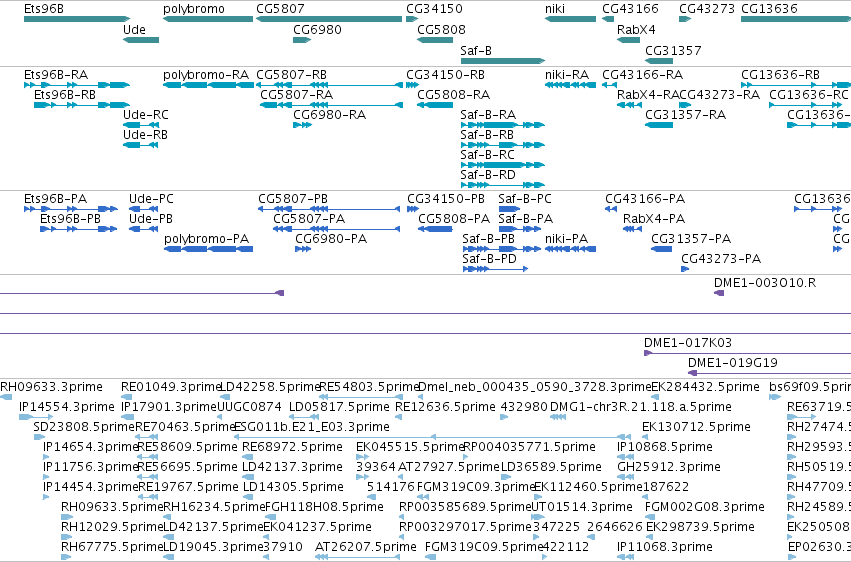Screen dimensions: 851x562
Task: Select EST RE01049.3prime
Action: 128,397
